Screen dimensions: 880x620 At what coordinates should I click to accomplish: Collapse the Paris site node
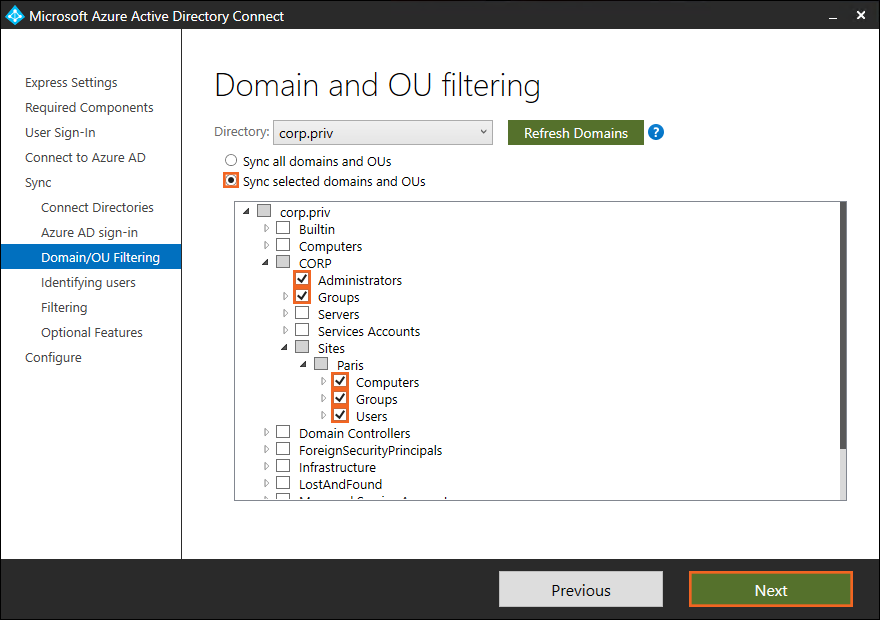pyautogui.click(x=304, y=365)
